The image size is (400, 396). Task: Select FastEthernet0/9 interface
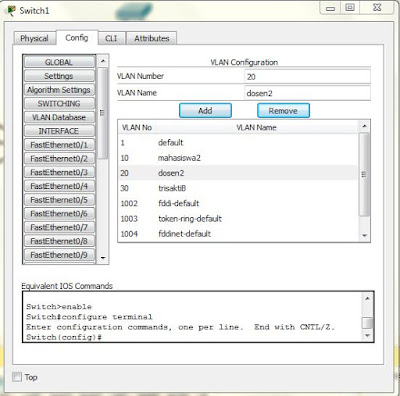(x=59, y=255)
